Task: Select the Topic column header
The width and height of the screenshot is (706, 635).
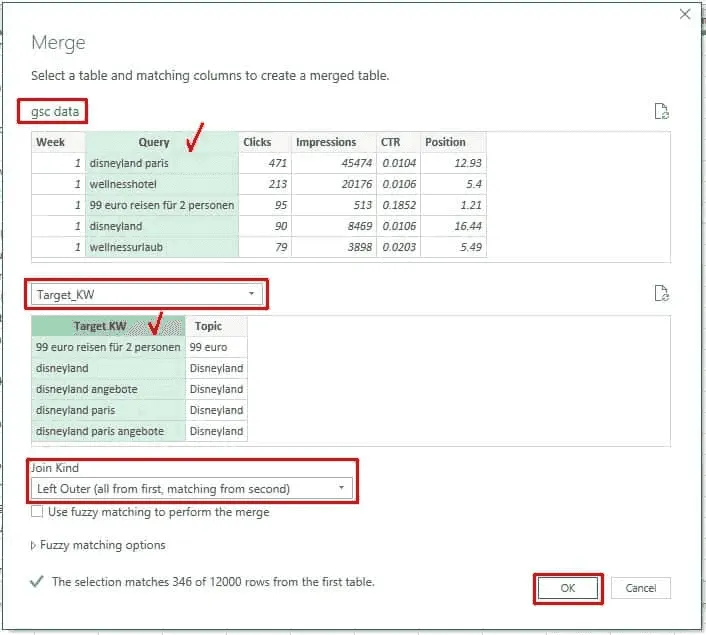Action: tap(208, 326)
